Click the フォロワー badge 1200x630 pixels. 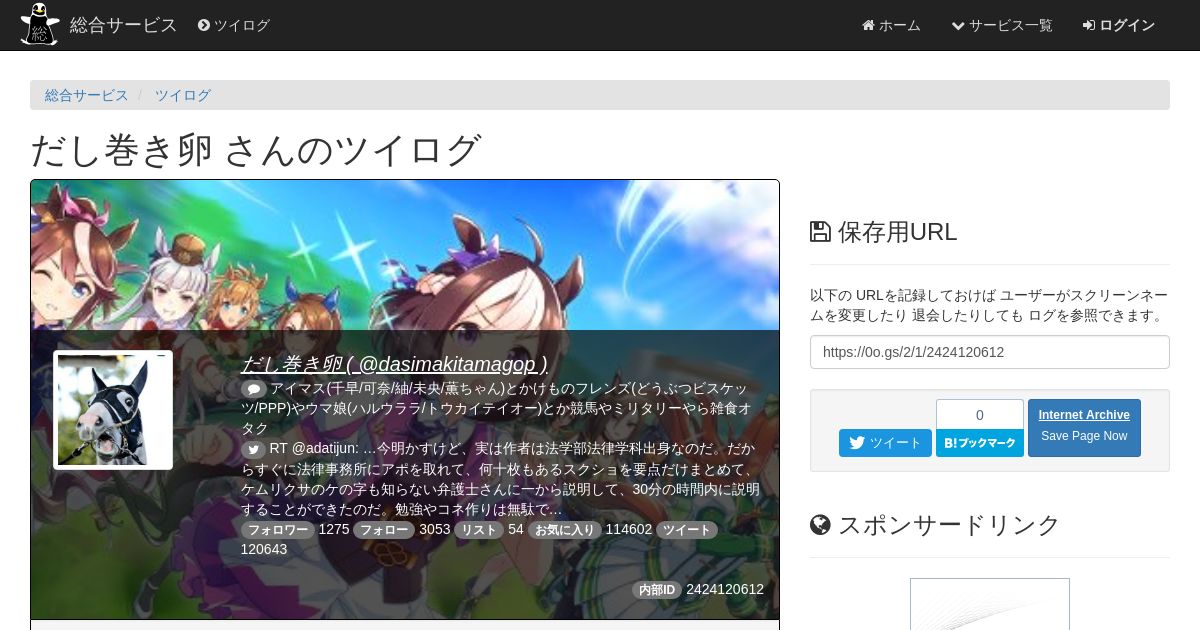tap(278, 530)
